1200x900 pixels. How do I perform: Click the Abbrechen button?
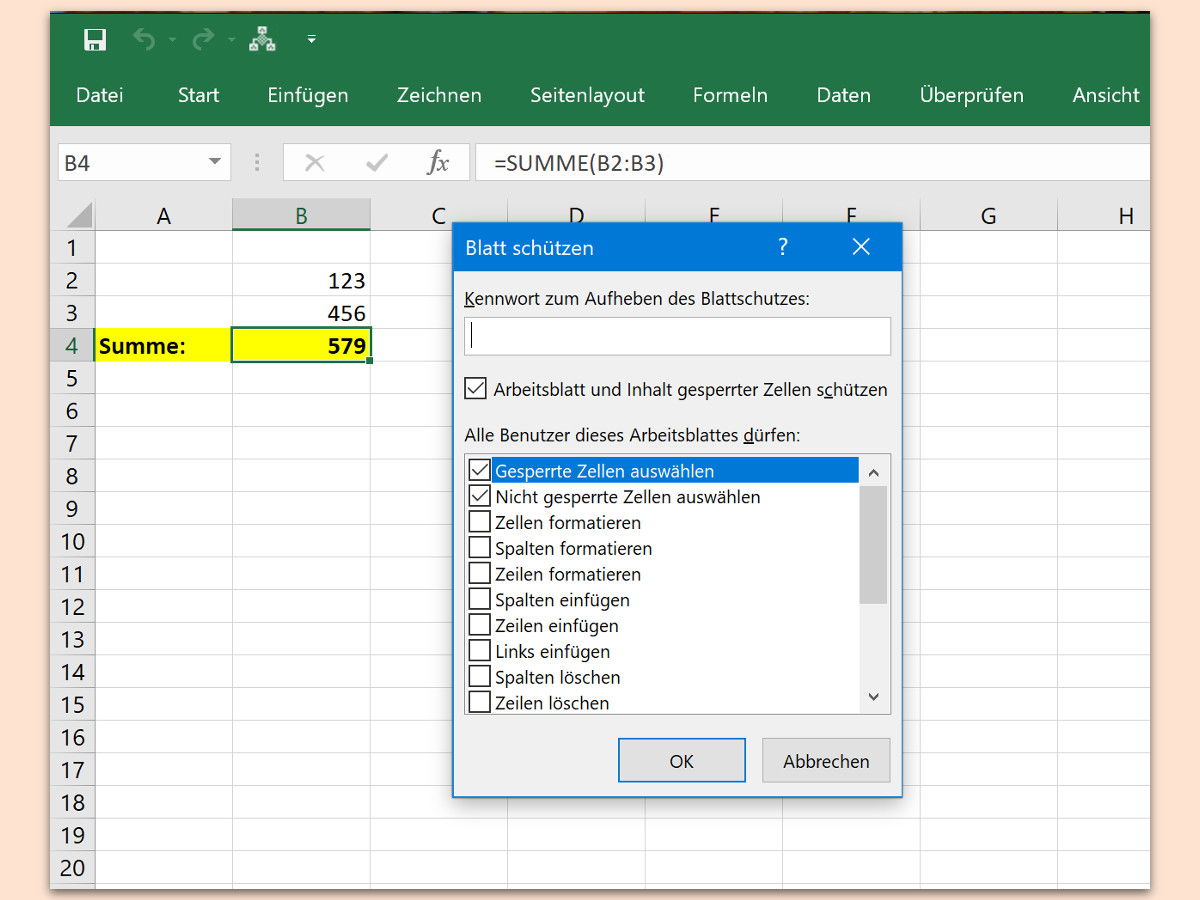point(826,761)
